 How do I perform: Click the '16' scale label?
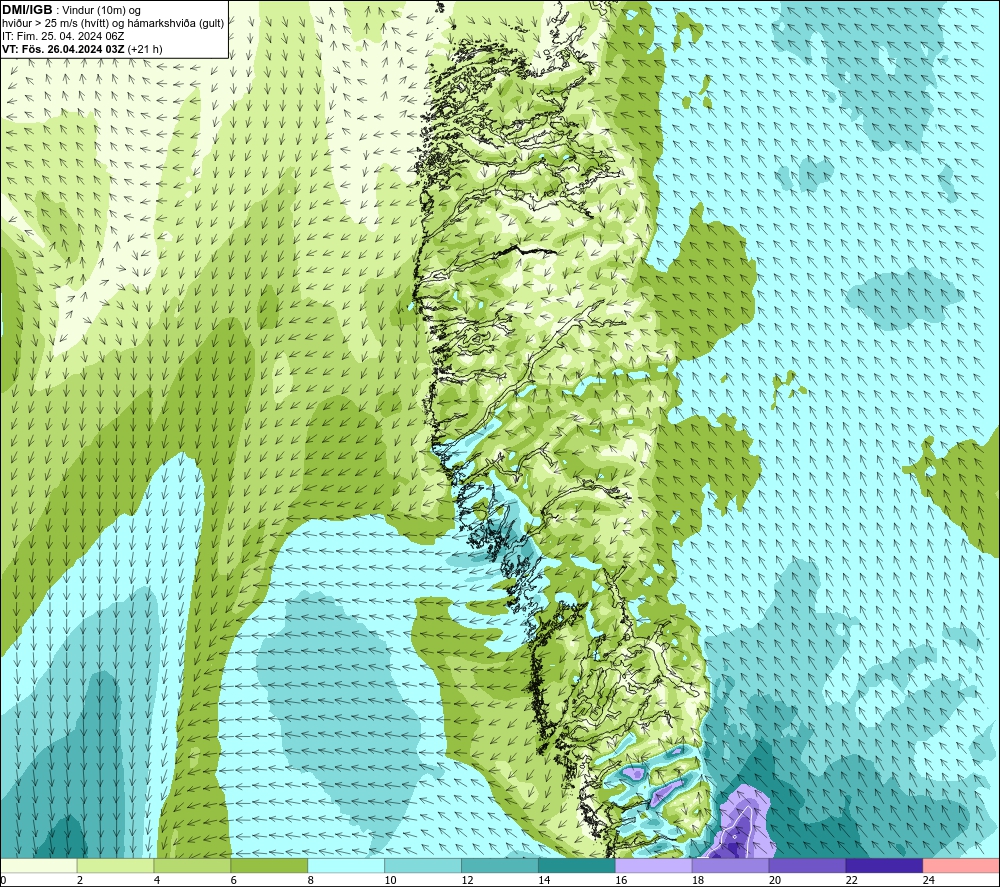[621, 880]
